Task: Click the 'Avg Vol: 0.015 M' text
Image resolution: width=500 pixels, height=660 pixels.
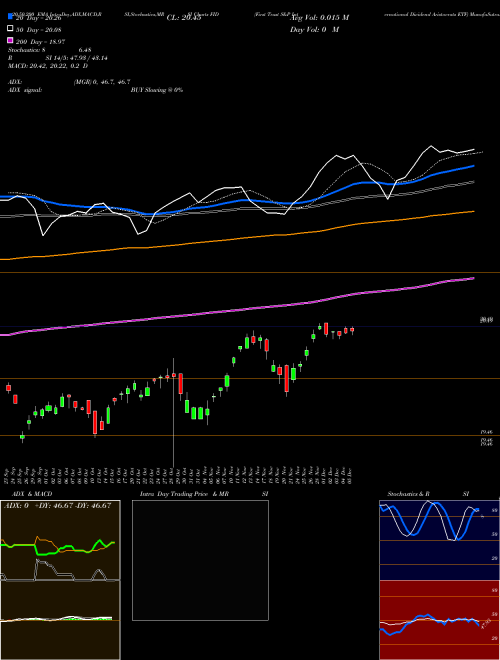Action: [x=319, y=18]
